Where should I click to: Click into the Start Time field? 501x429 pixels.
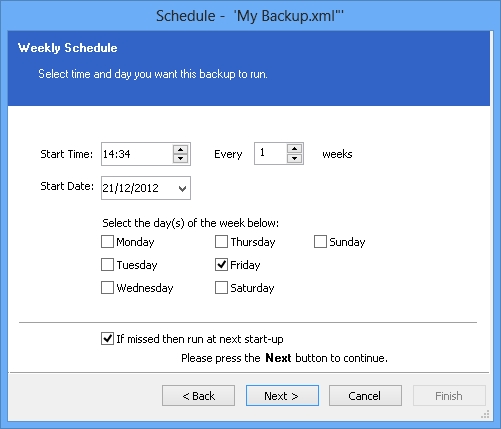pos(137,154)
